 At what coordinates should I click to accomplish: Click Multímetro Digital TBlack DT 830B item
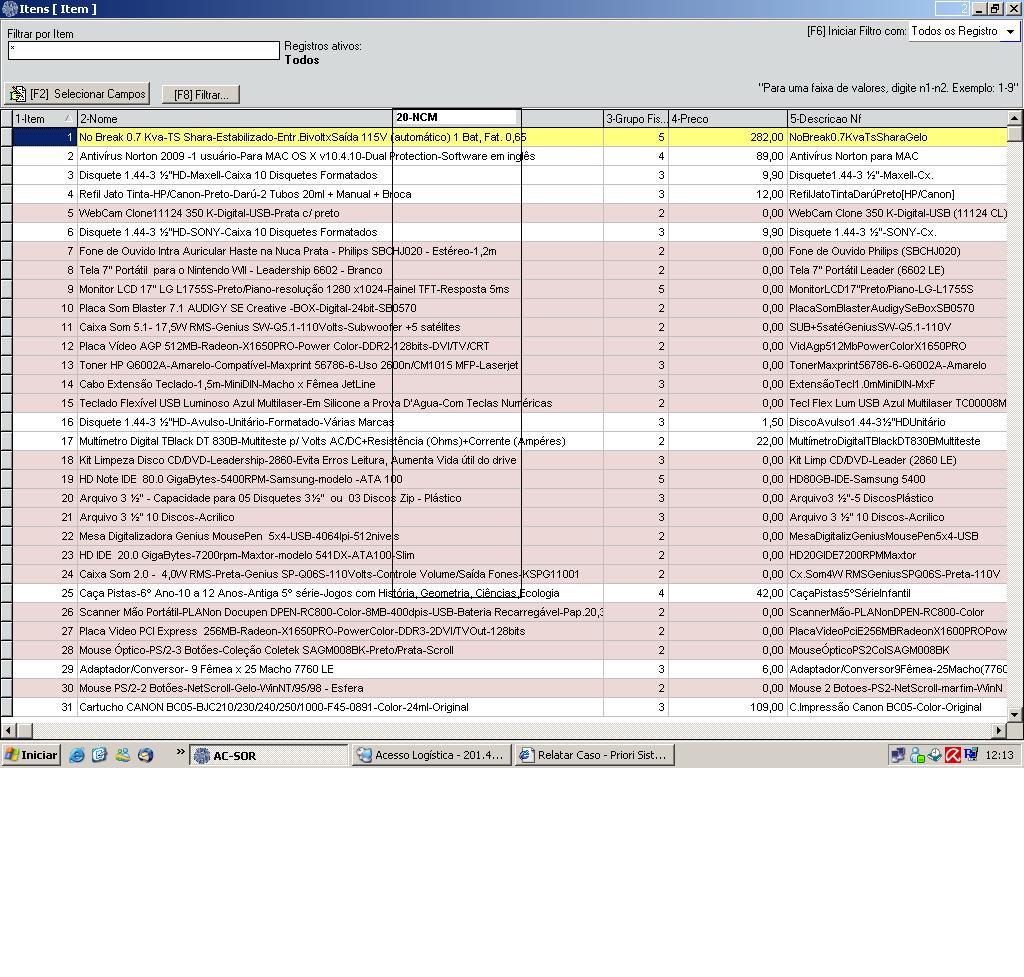coord(322,441)
